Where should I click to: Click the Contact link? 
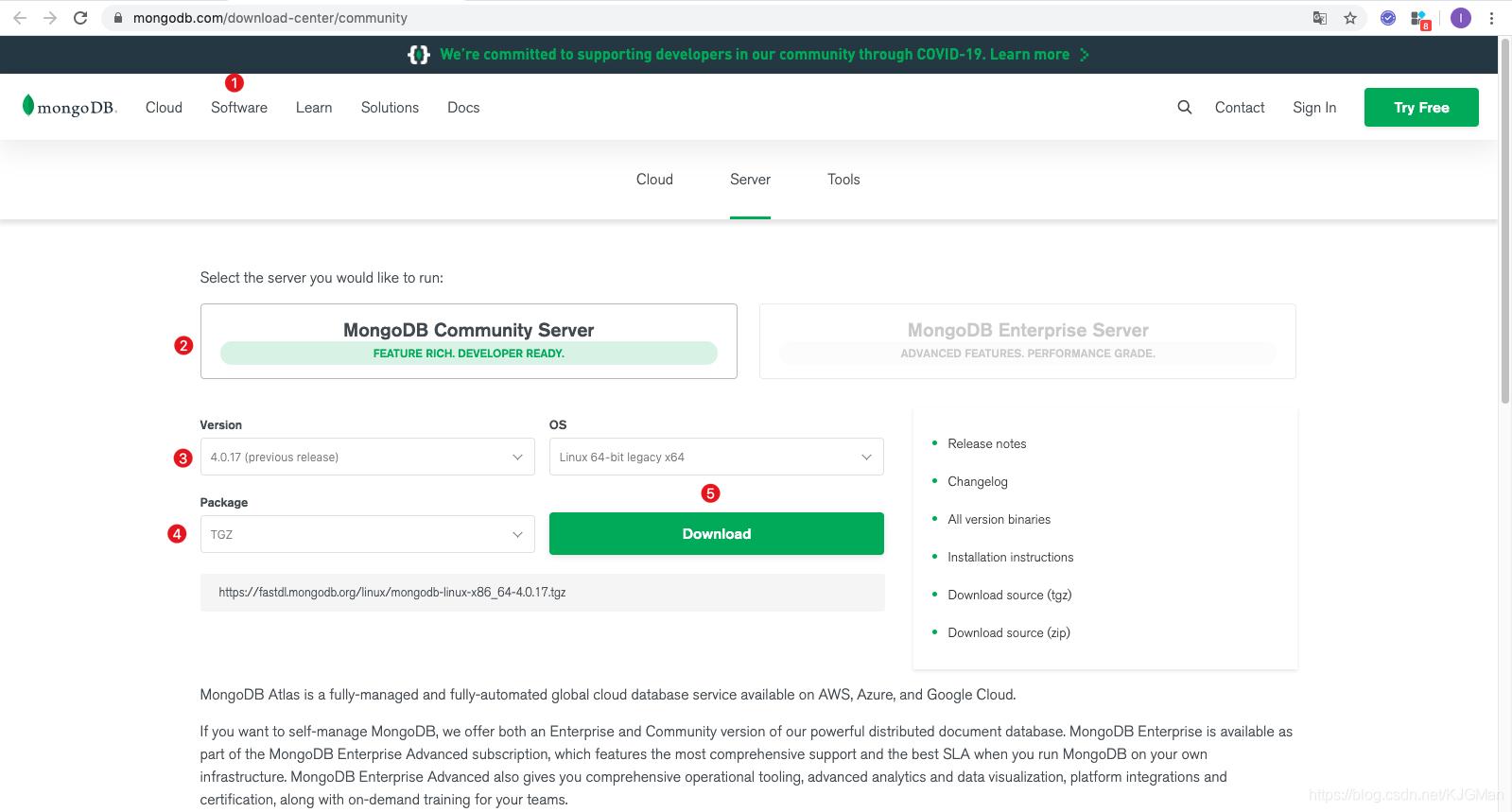(x=1240, y=108)
